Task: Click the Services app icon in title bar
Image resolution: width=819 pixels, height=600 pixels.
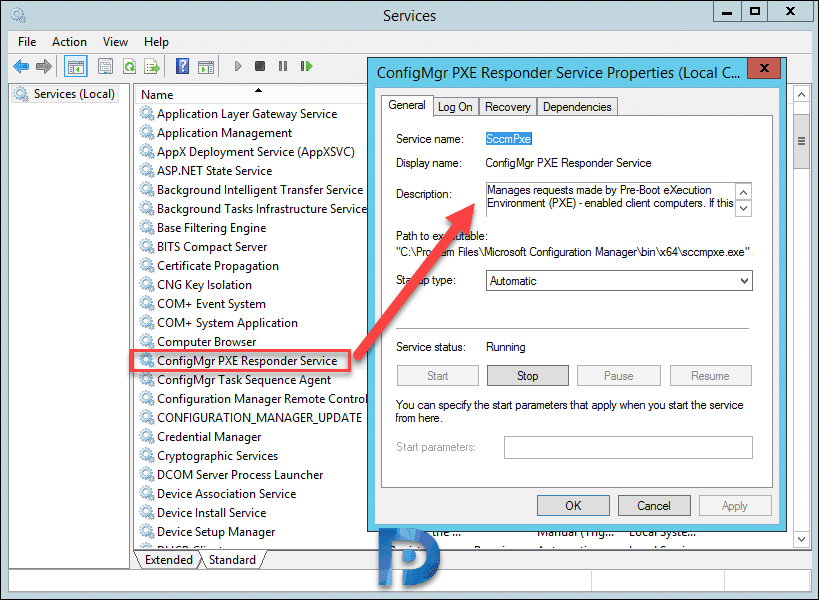Action: (x=18, y=15)
